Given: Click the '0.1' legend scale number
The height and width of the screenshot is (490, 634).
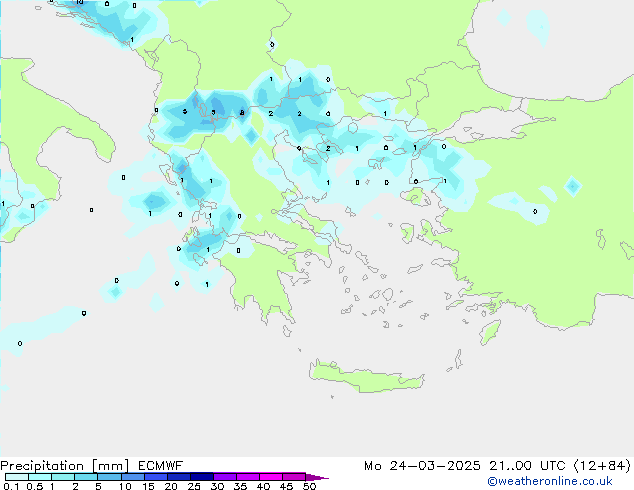Looking at the screenshot, I should click(x=11, y=486).
